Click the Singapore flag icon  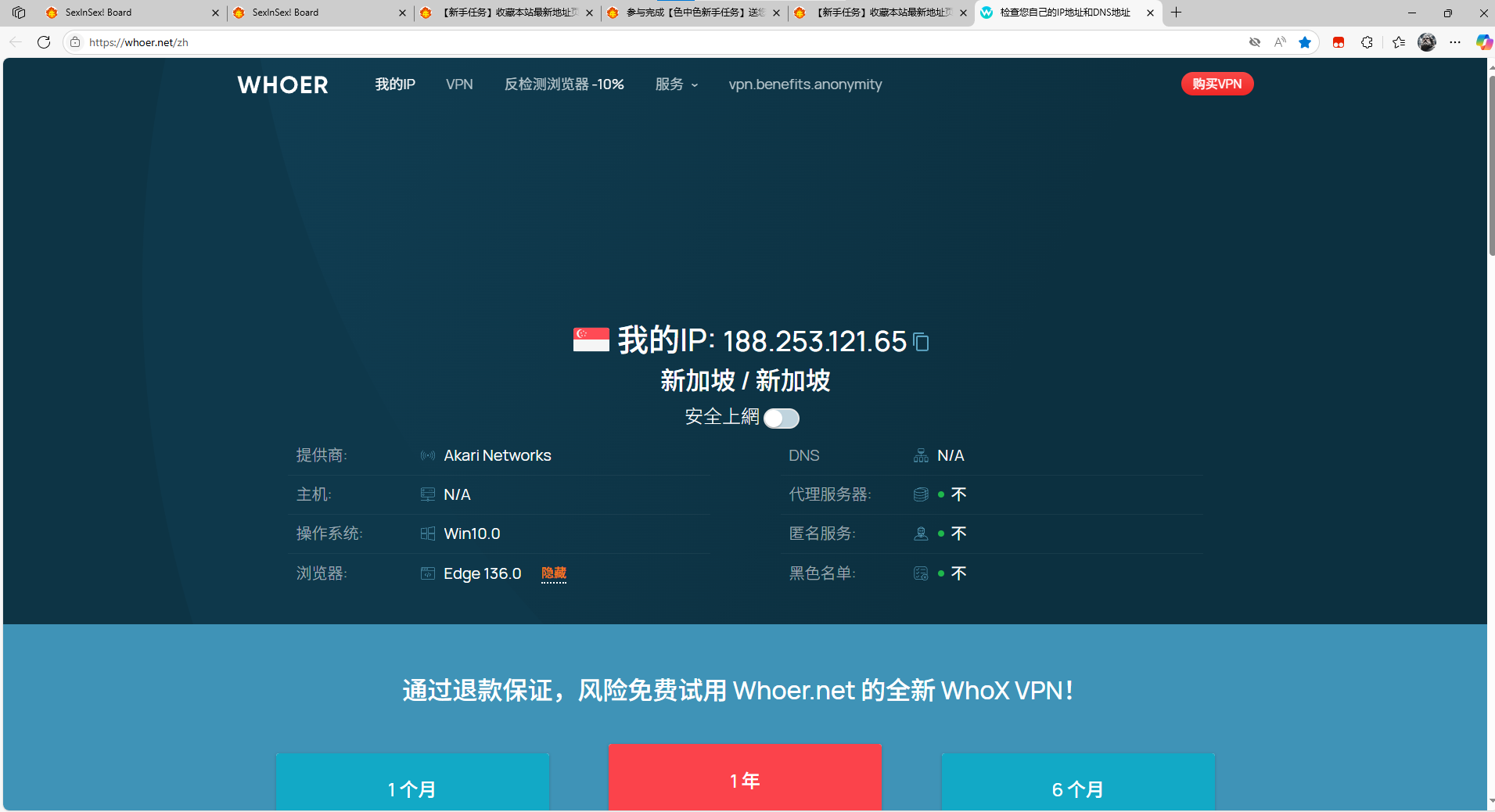coord(591,340)
